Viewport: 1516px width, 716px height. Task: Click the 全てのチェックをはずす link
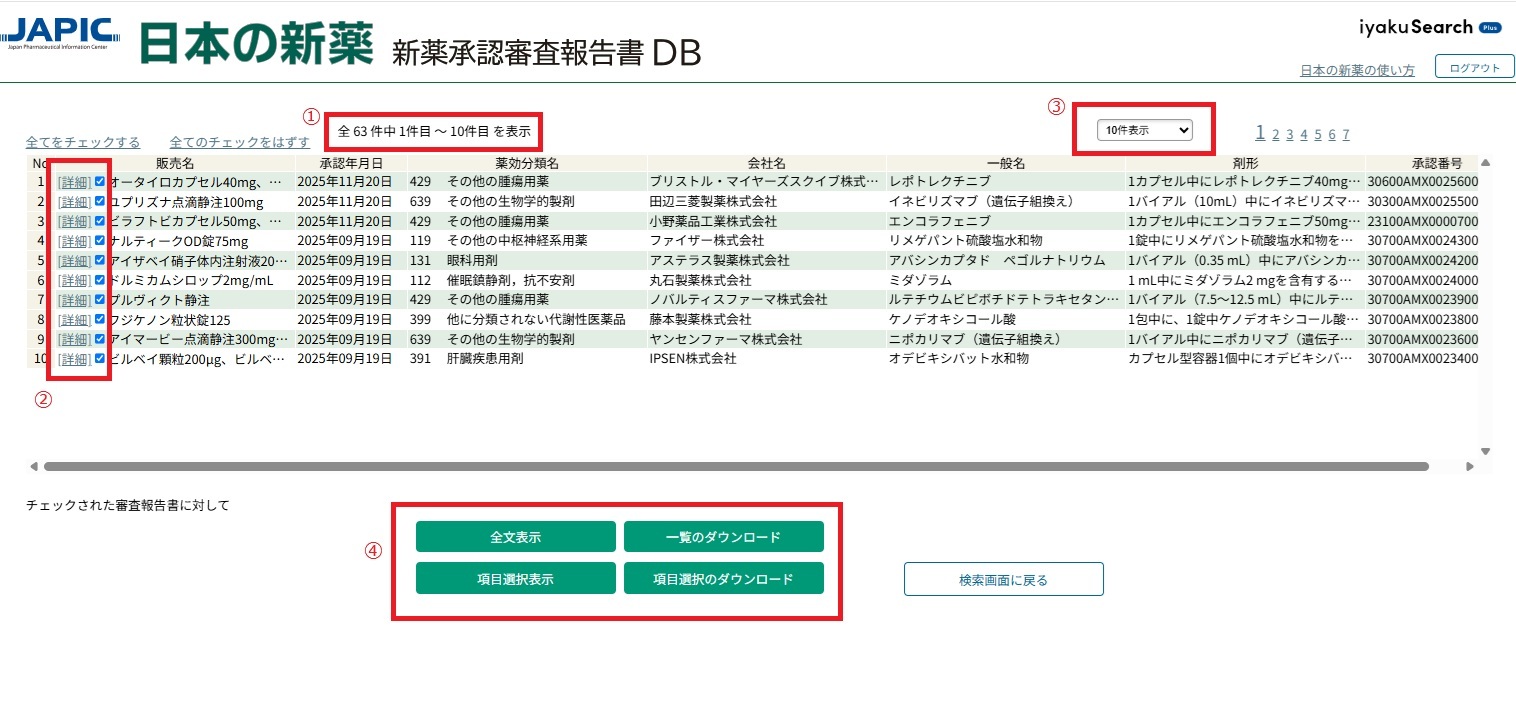point(240,142)
